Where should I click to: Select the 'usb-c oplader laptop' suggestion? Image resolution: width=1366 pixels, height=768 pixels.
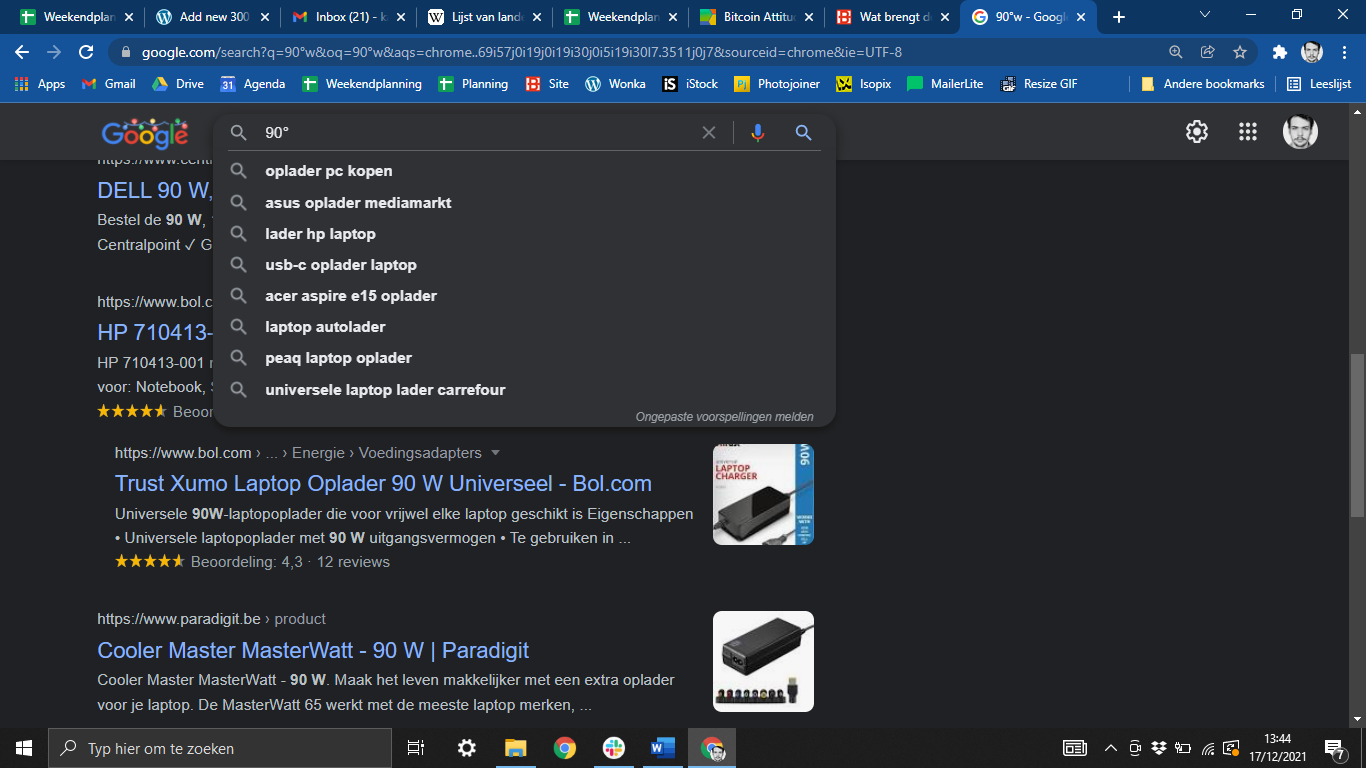pyautogui.click(x=341, y=265)
